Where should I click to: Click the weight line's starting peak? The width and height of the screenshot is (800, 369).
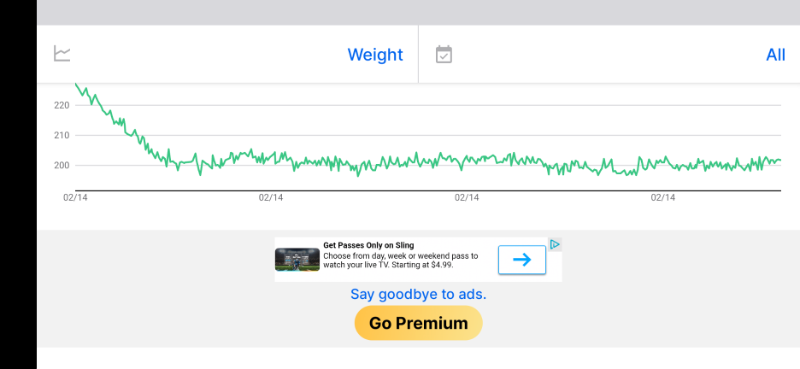[76, 84]
